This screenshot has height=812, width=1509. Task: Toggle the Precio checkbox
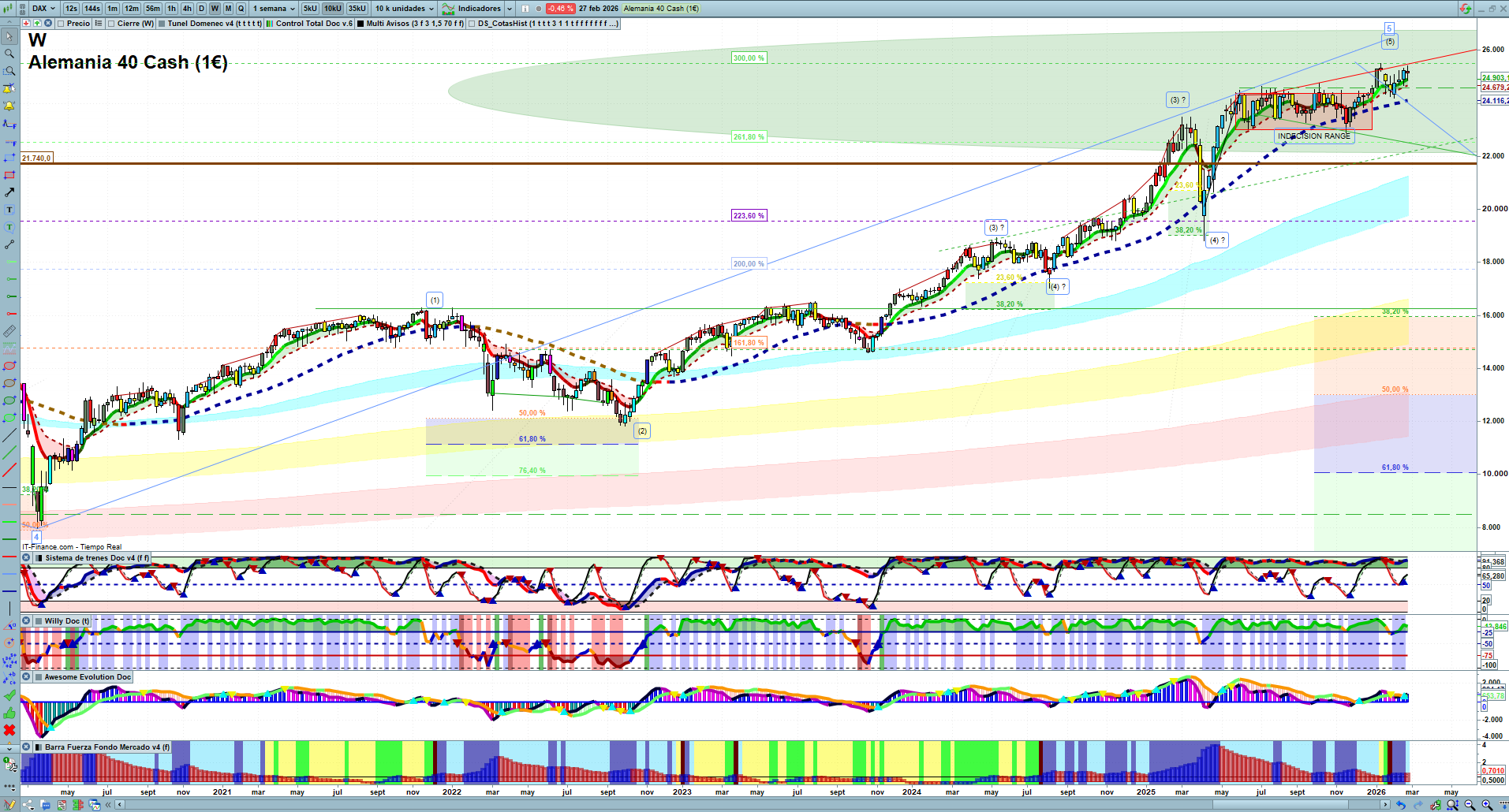[x=61, y=24]
